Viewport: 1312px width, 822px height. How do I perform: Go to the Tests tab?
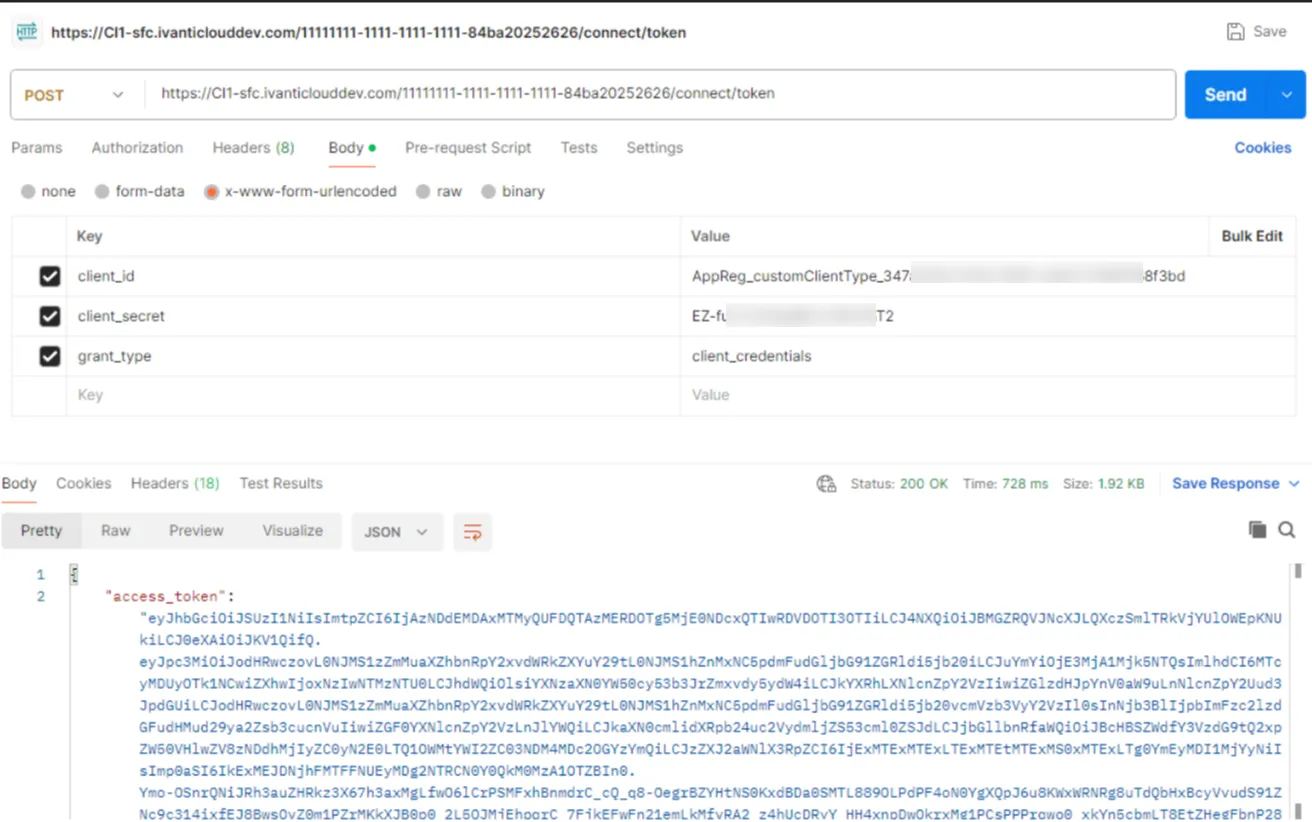(x=579, y=148)
